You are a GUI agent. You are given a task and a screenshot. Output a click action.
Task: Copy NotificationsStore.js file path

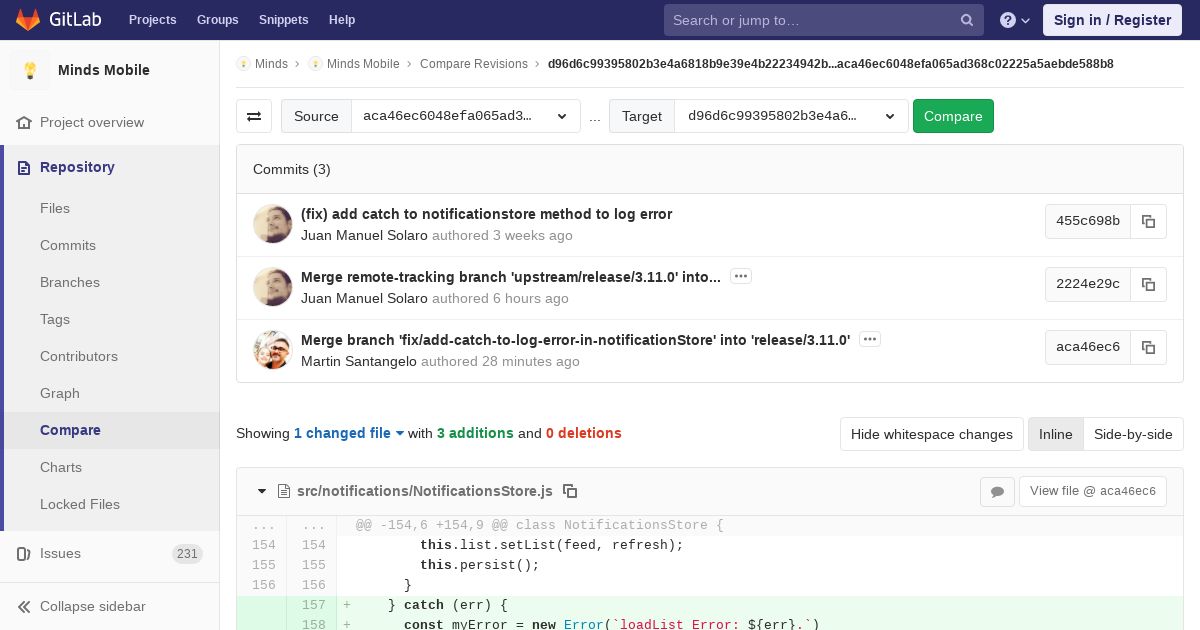(x=570, y=491)
